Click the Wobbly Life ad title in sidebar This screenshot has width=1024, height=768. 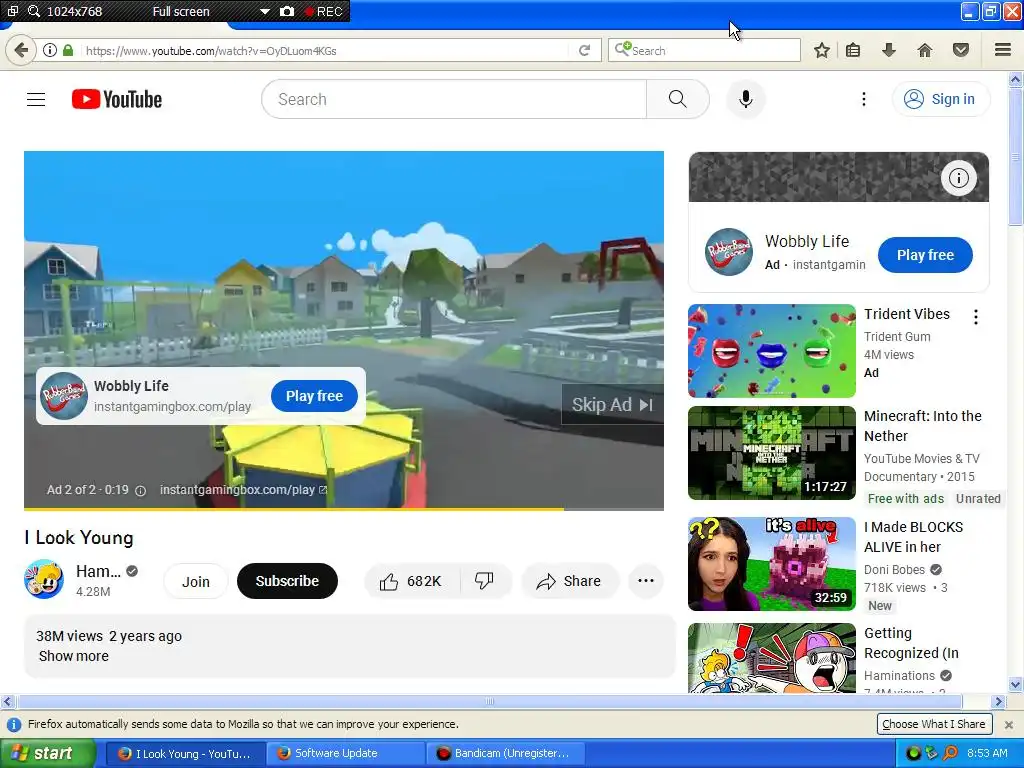click(807, 242)
